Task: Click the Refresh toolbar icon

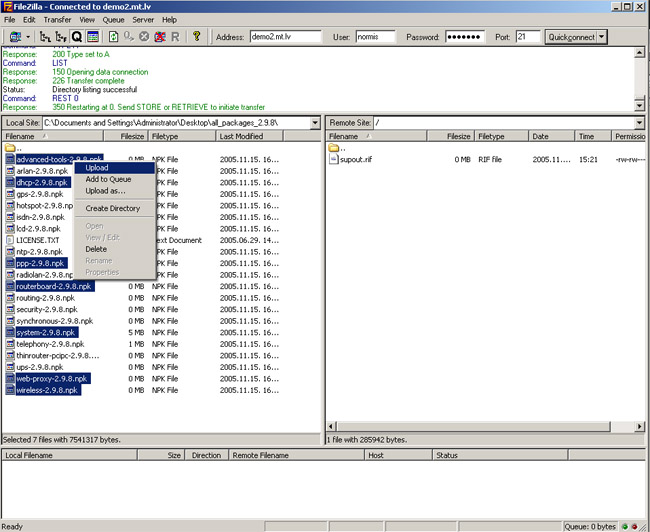Action: tap(114, 37)
